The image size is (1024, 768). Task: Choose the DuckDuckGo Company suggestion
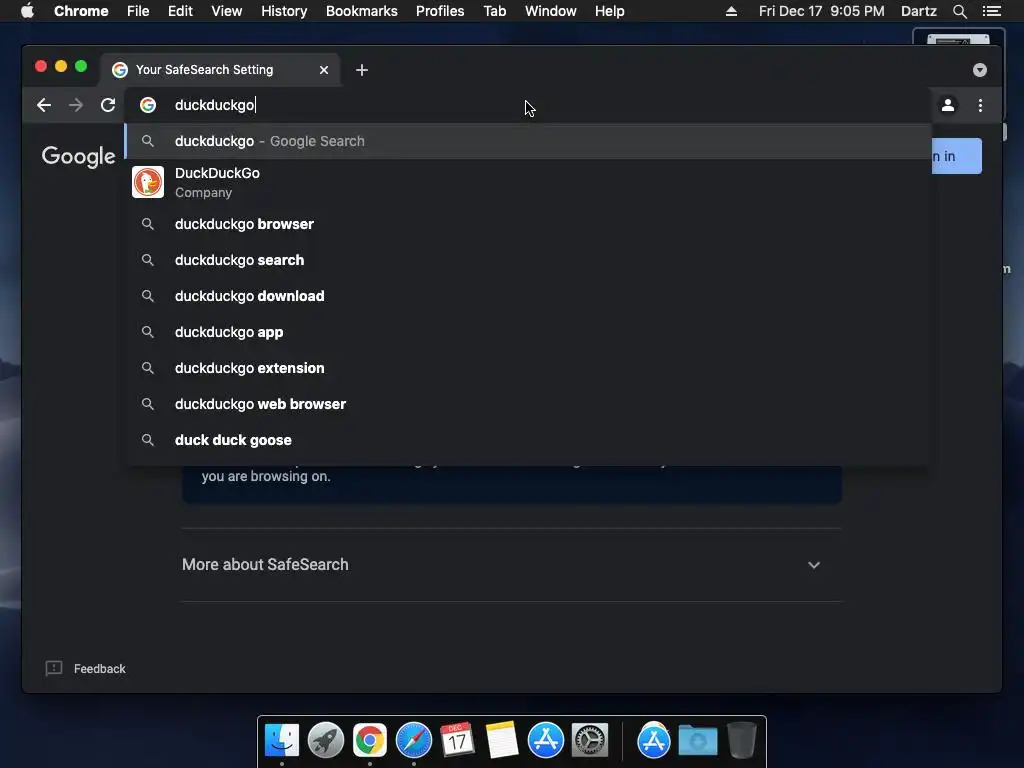pos(528,182)
